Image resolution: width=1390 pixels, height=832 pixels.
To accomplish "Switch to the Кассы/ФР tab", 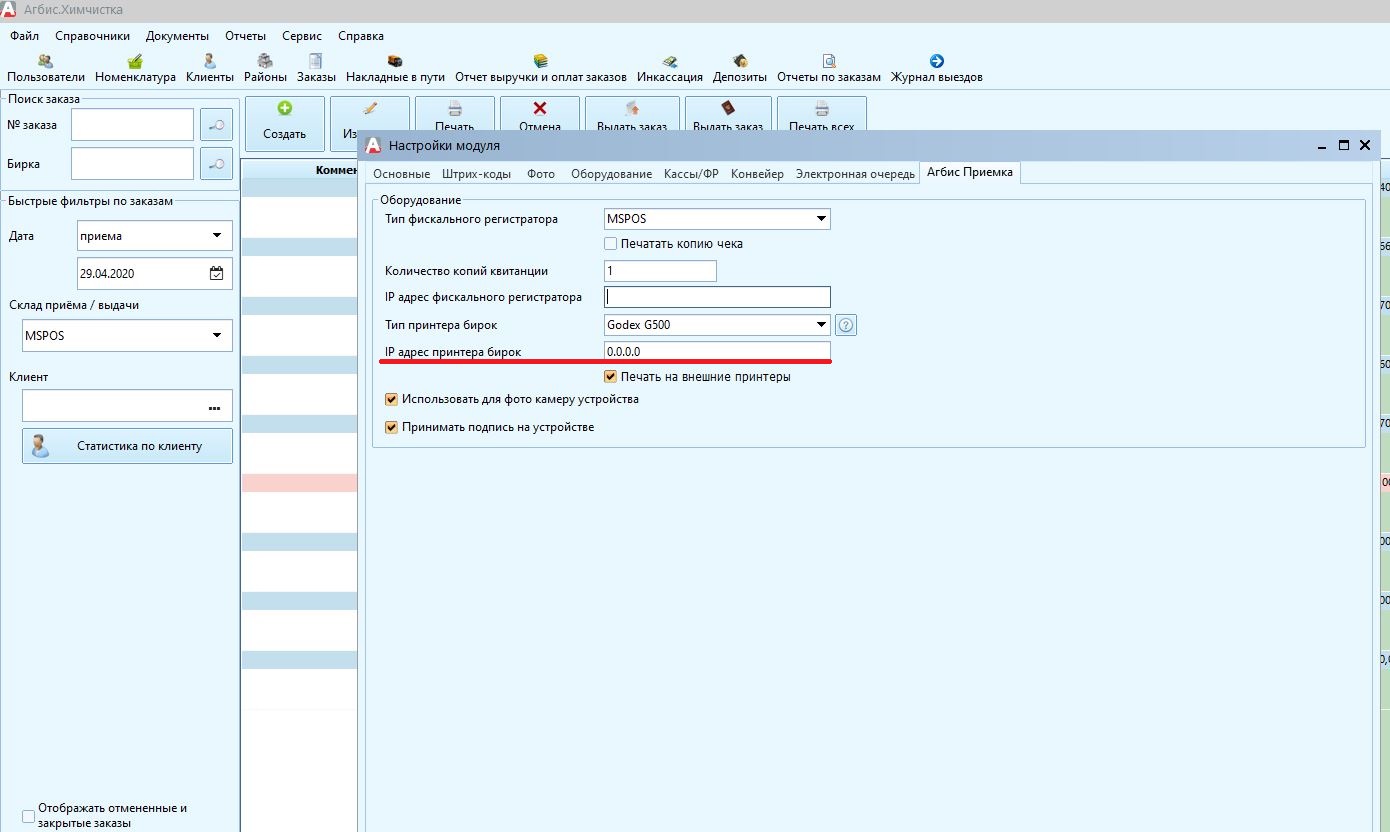I will pos(691,174).
